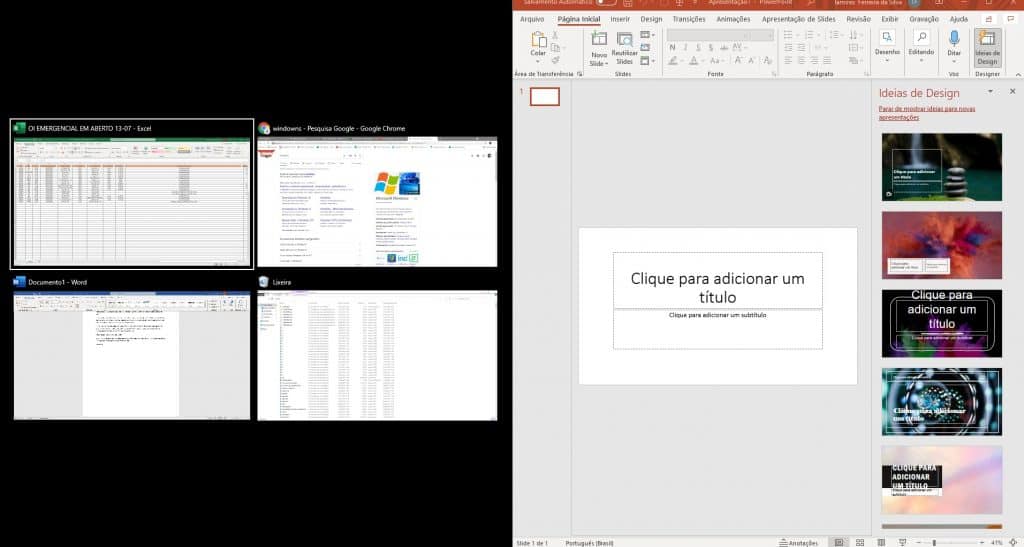This screenshot has height=547, width=1024.
Task: Open the Arquivo menu
Action: 532,20
